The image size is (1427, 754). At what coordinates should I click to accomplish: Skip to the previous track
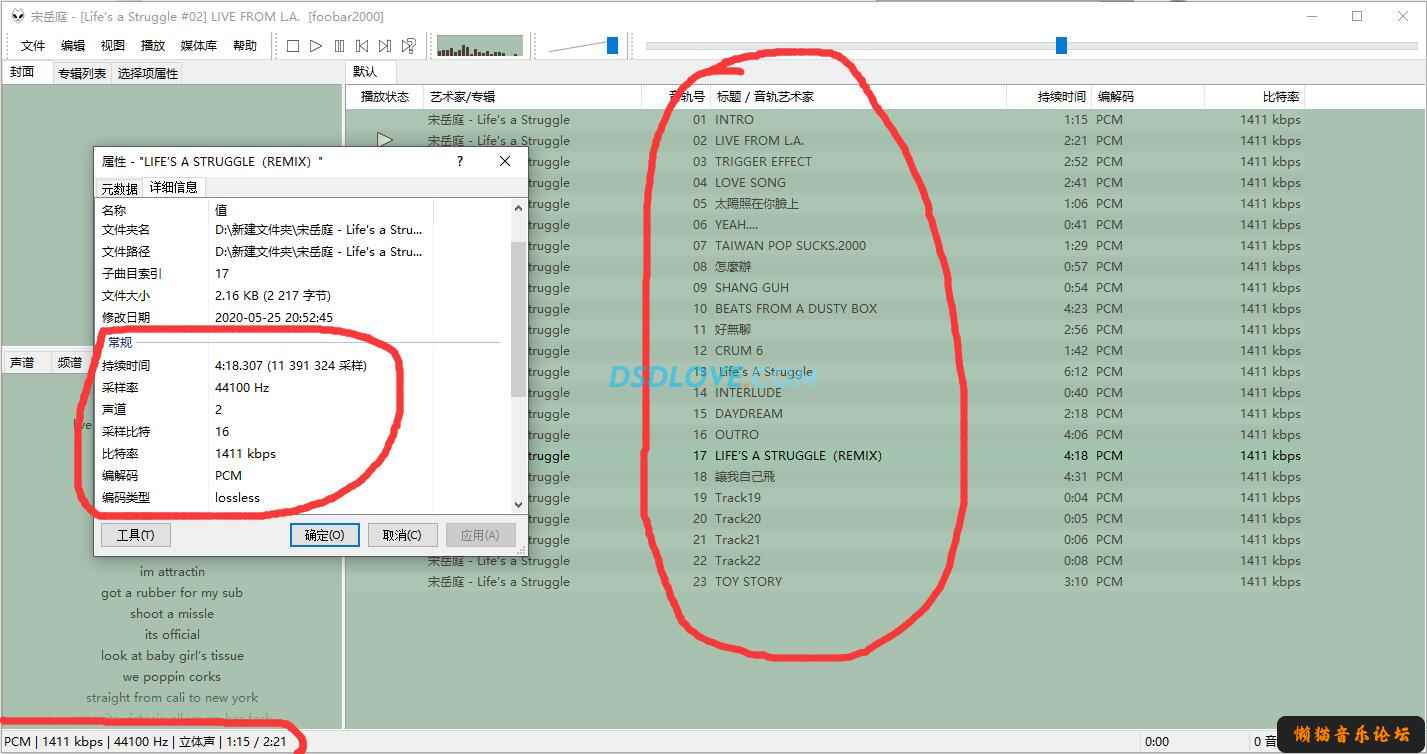point(362,46)
